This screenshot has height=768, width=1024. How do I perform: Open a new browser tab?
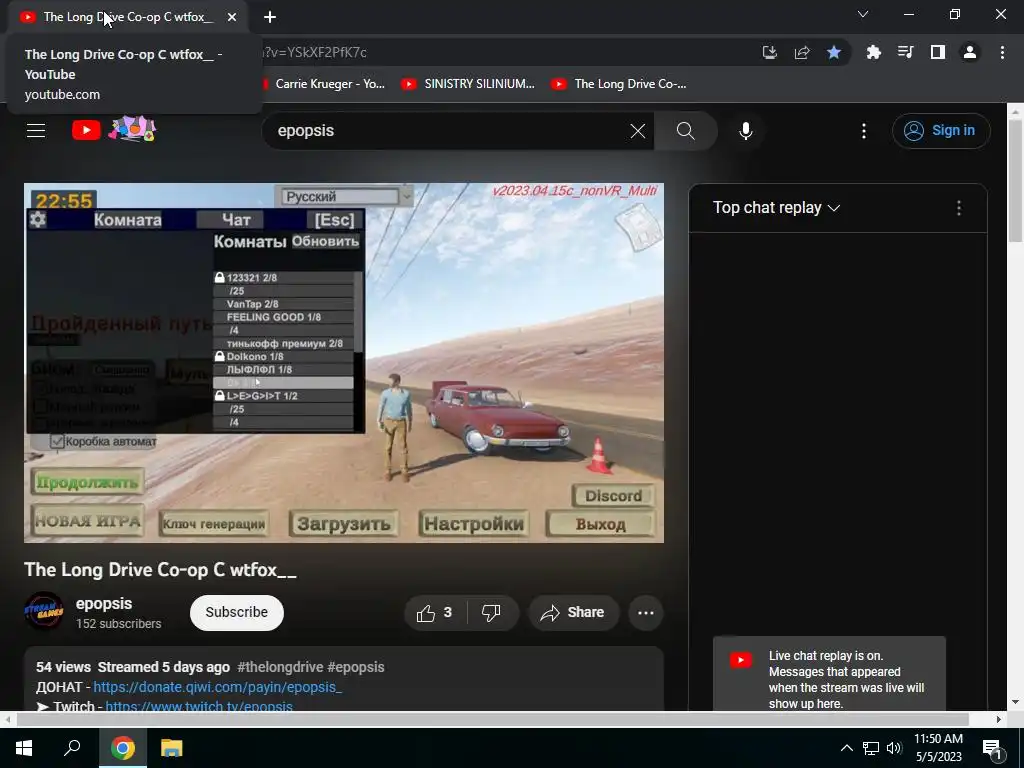[270, 17]
